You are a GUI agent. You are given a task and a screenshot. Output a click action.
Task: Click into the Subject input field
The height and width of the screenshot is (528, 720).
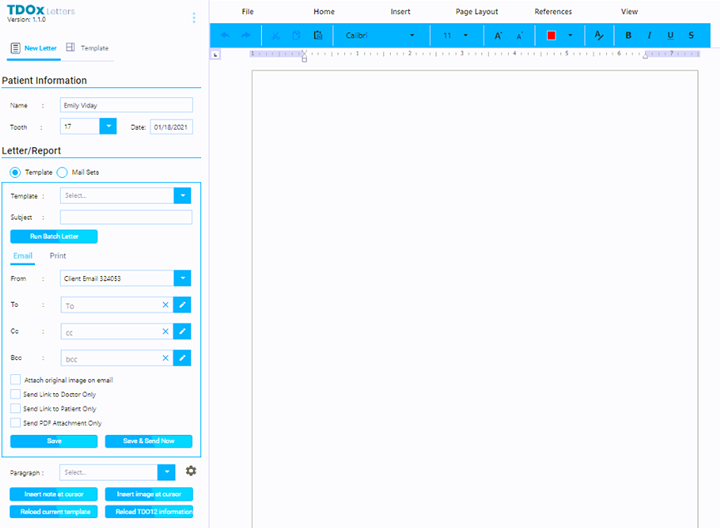[x=126, y=217]
